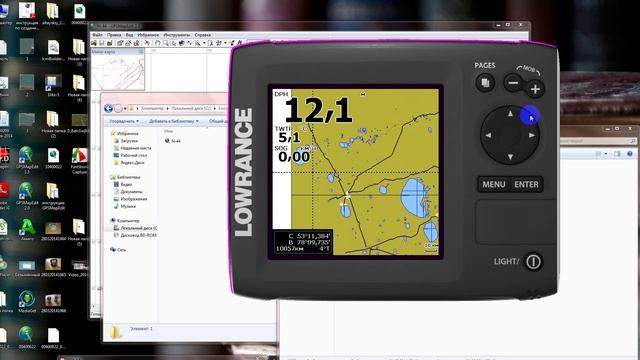Click the left arrow on the Lowrance keypad
640x360 pixels.
click(489, 135)
